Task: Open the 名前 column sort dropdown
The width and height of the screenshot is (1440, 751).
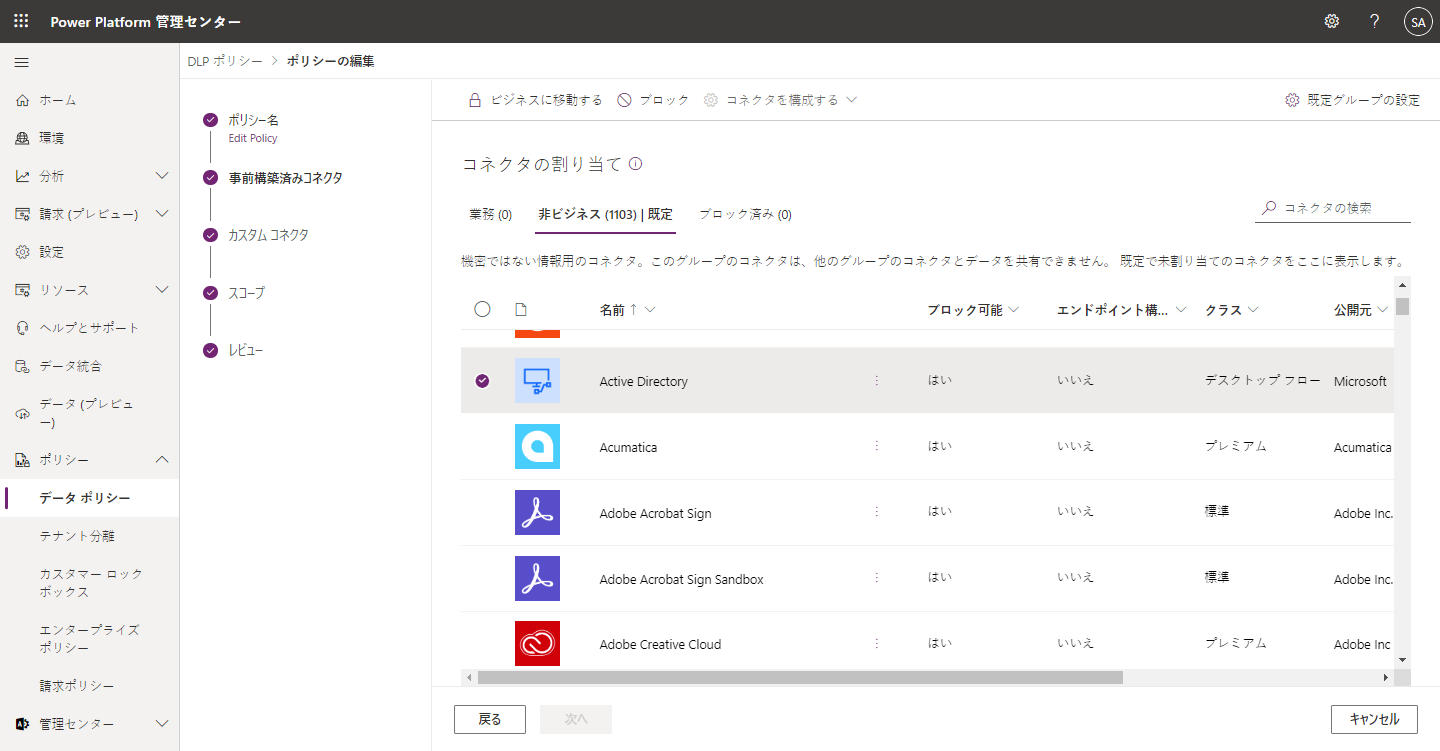Action: click(x=651, y=310)
